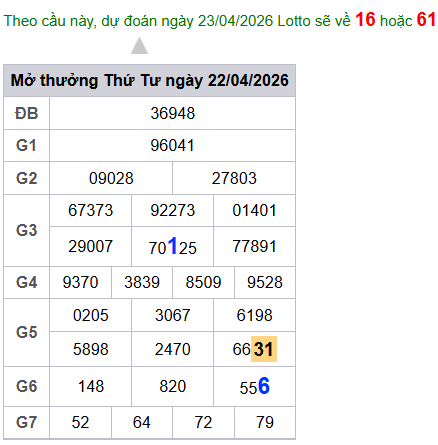Screen dimensions: 438x445
Task: Click the date 23/04/2026 in the prediction text
Action: pos(235,21)
